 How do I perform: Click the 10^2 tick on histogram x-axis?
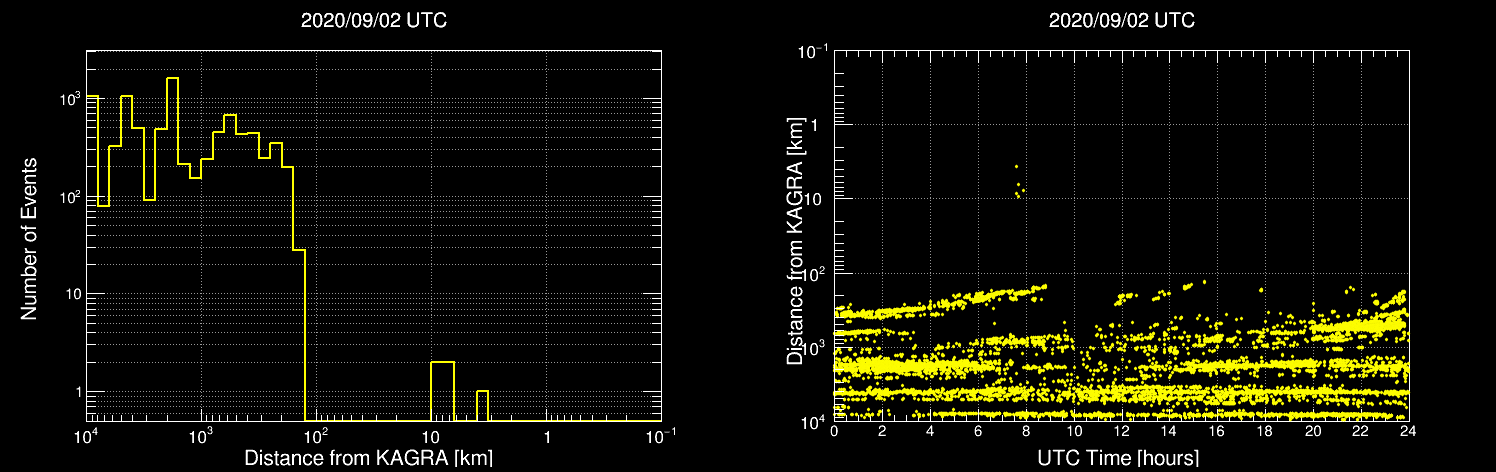316,435
